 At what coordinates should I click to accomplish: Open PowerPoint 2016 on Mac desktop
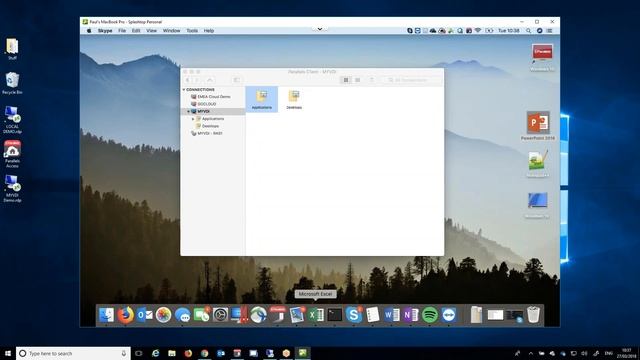tap(538, 126)
